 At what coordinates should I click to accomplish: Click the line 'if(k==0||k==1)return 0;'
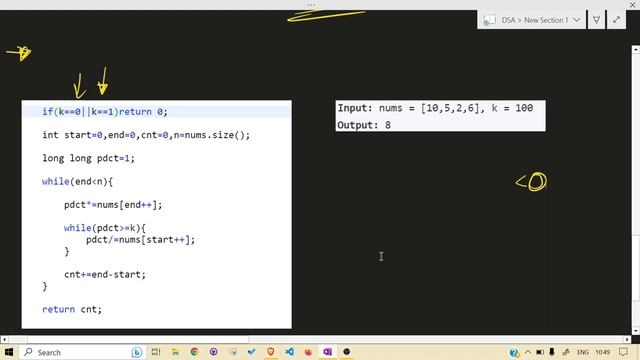coord(105,112)
